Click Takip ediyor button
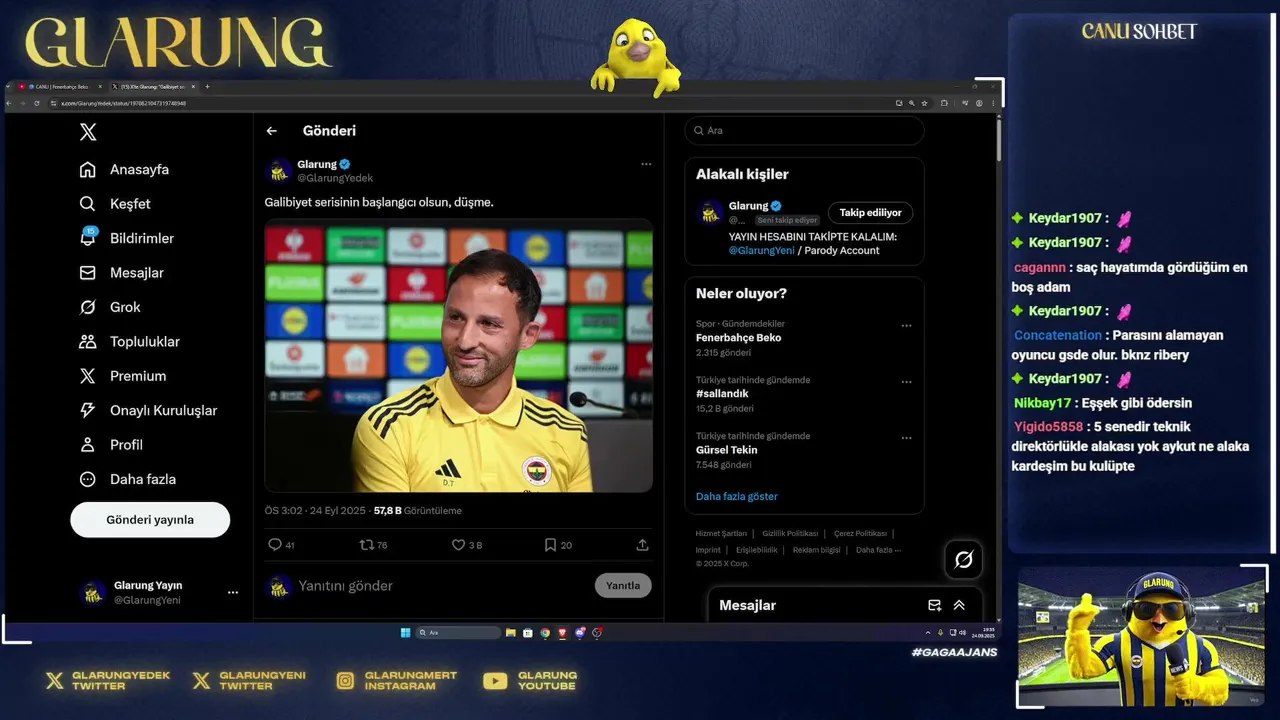 870,213
